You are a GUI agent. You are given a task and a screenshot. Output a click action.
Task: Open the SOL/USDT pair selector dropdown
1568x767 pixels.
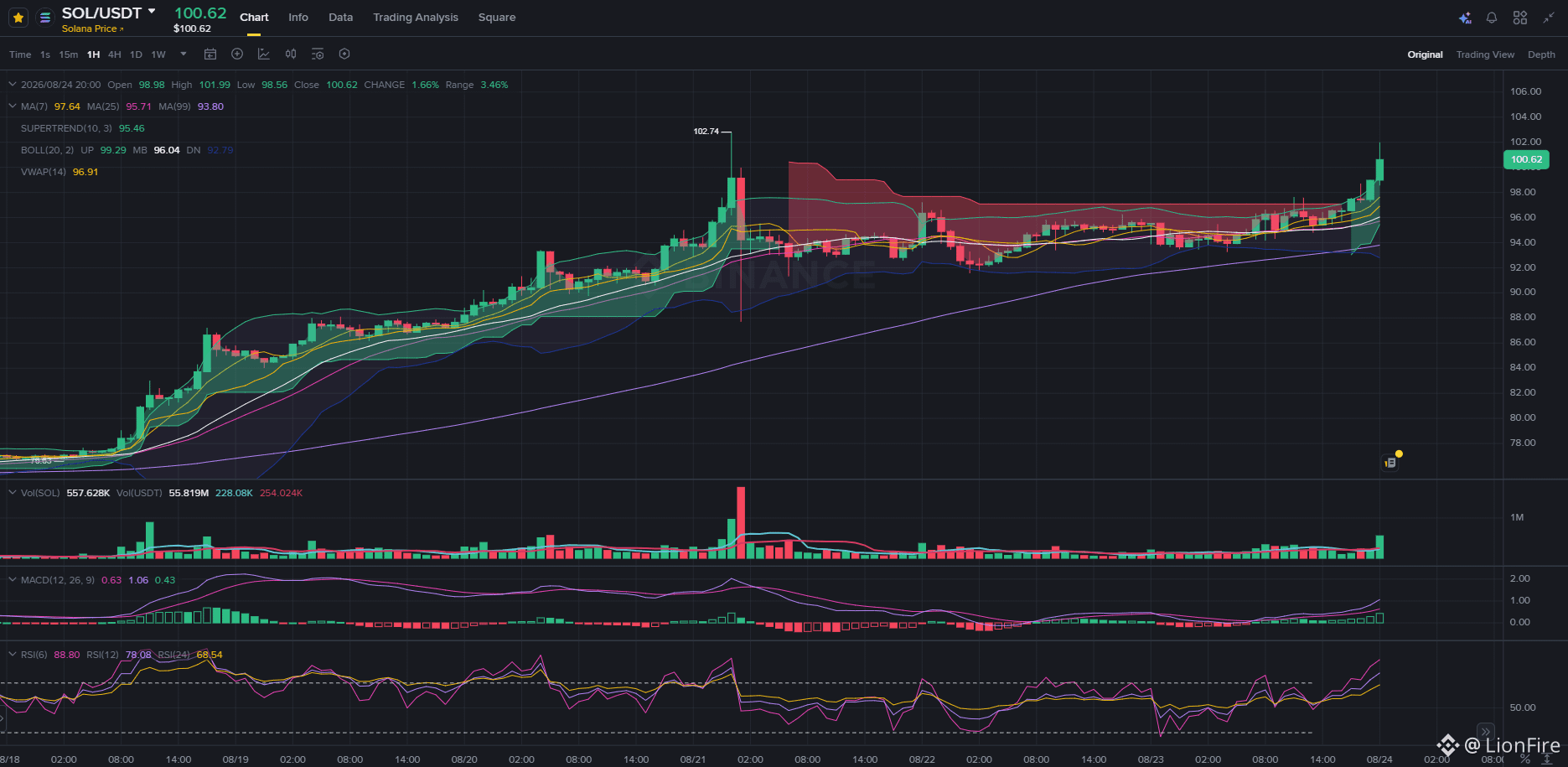coord(152,12)
